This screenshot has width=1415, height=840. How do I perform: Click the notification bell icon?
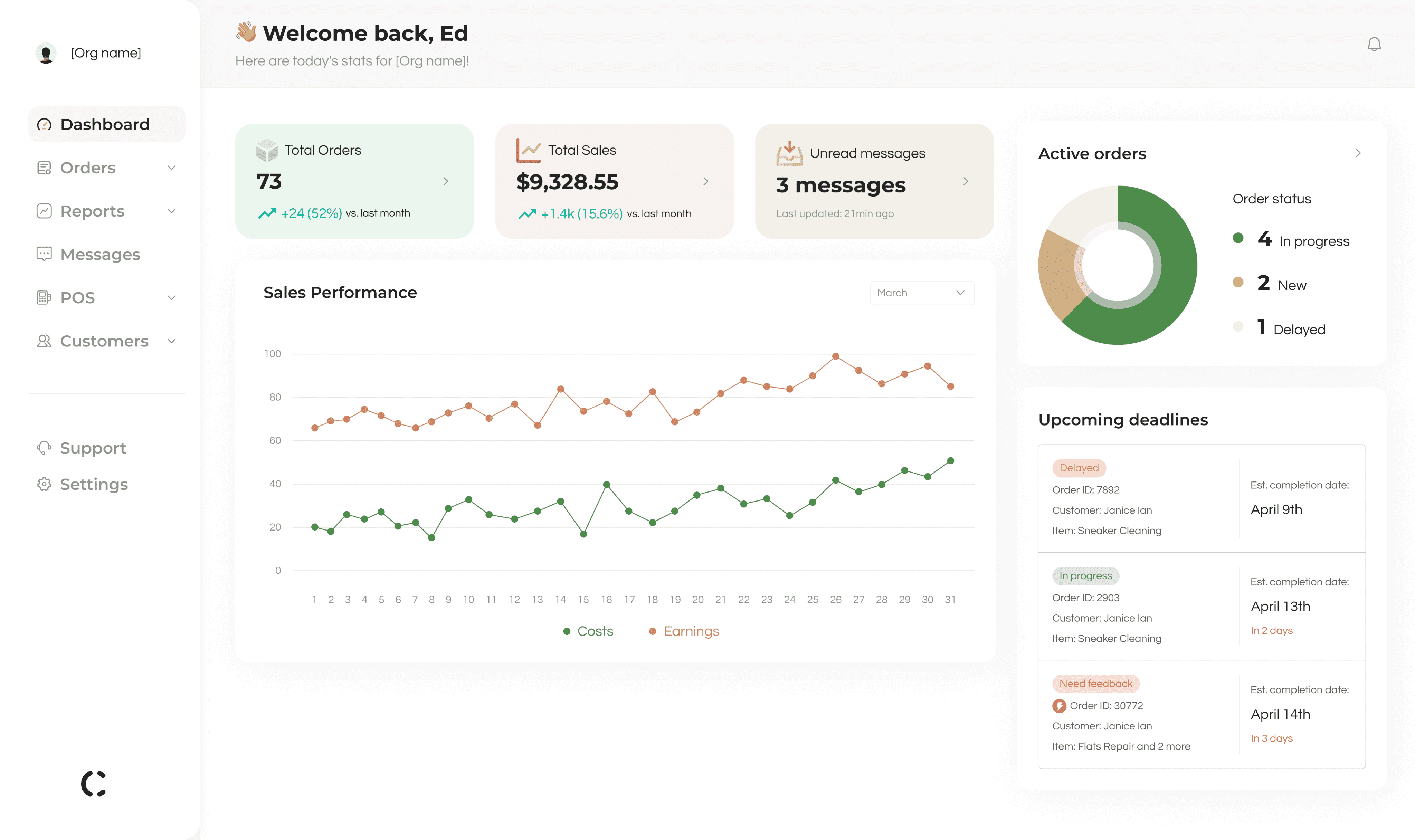point(1374,44)
